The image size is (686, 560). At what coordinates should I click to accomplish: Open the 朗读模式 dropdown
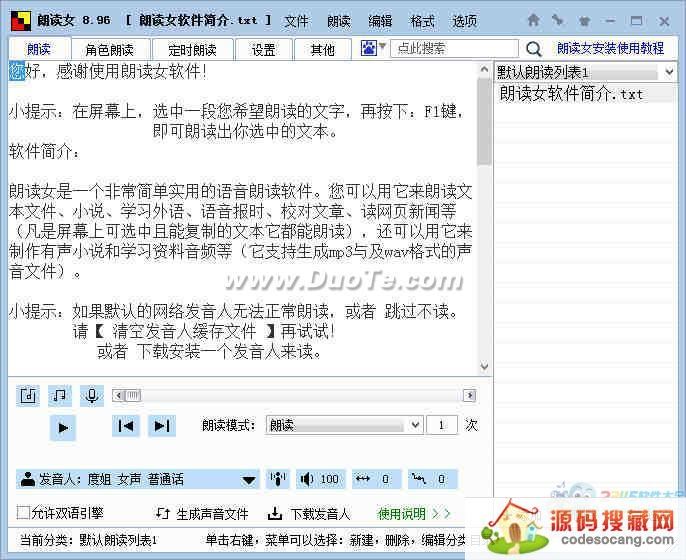(x=344, y=425)
